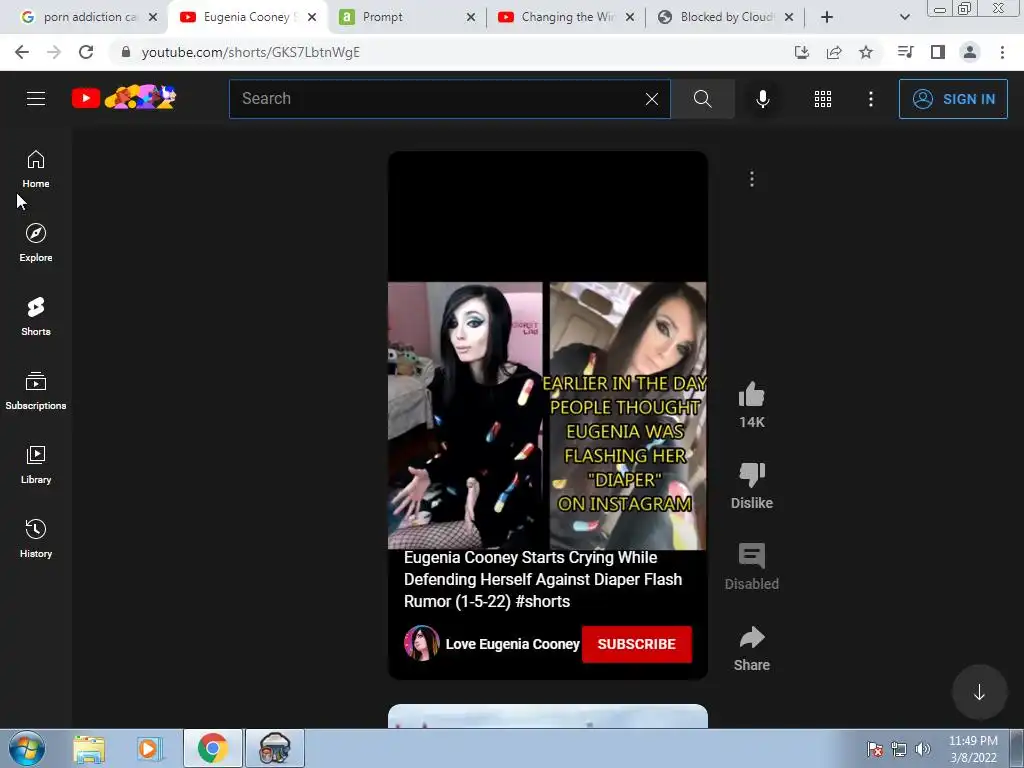Screen dimensions: 1024x768
Task: Open Library in the sidebar
Action: (x=36, y=464)
